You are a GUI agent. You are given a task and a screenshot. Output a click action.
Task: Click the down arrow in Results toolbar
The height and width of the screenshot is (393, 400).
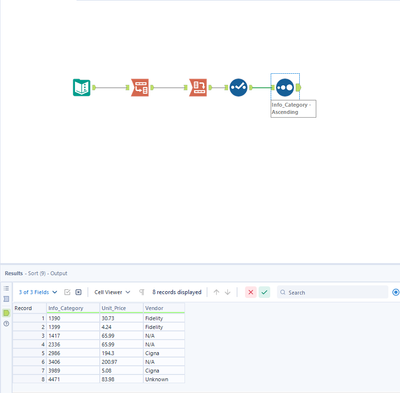click(x=228, y=292)
